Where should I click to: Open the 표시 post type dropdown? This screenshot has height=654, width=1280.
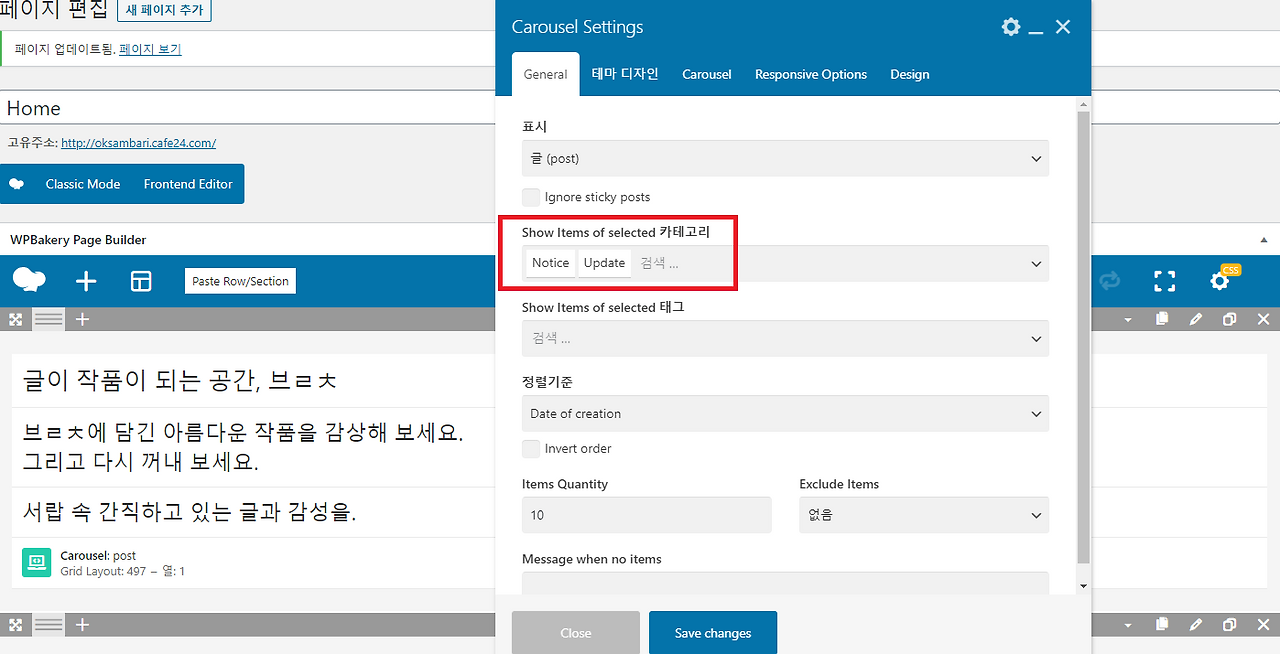pos(785,158)
